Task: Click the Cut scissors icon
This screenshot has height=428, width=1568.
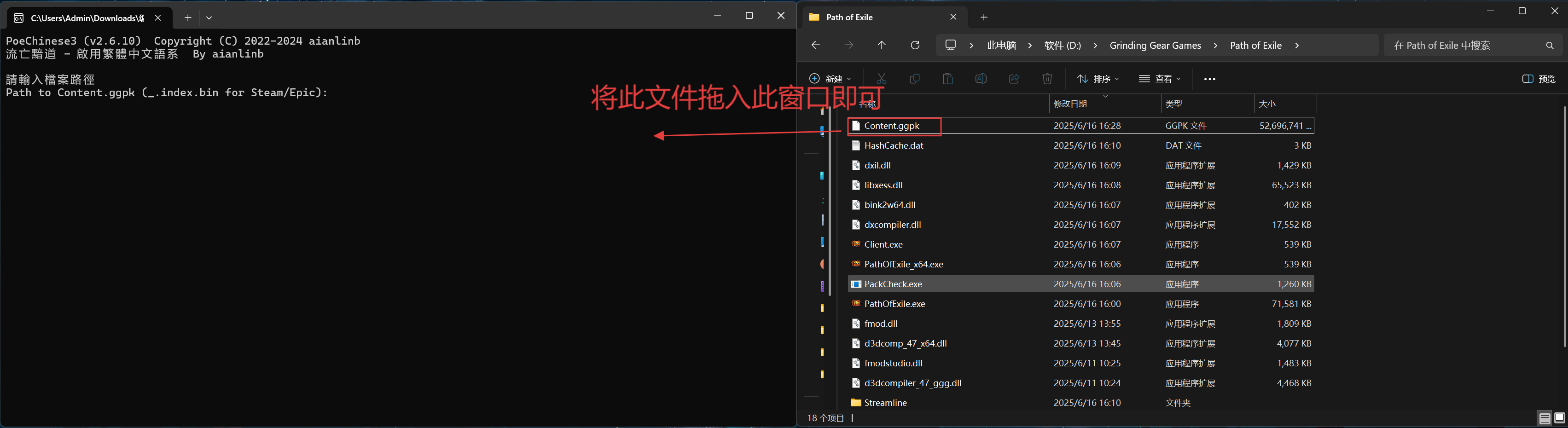Action: [882, 79]
